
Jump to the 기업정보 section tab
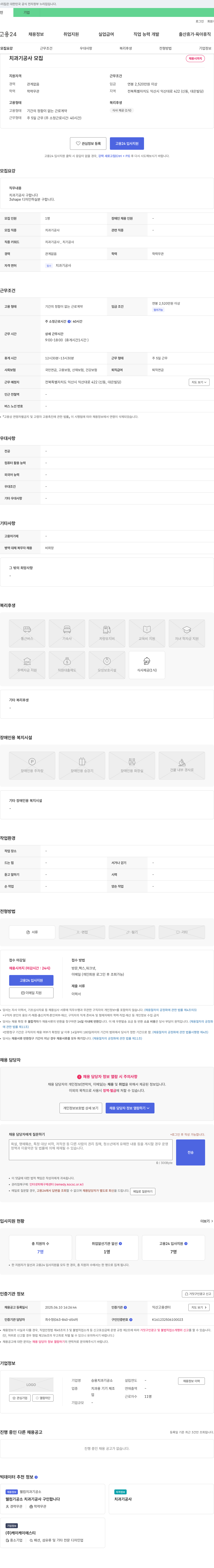point(205,48)
